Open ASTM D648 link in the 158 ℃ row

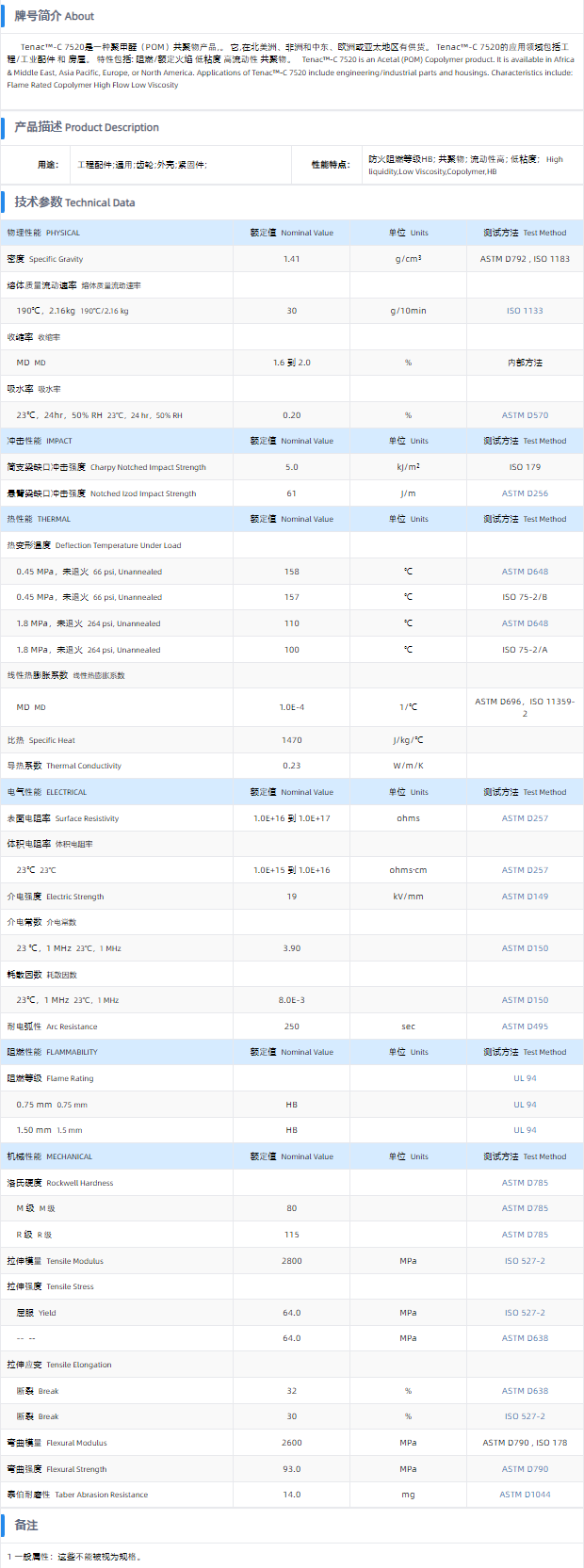pos(525,572)
